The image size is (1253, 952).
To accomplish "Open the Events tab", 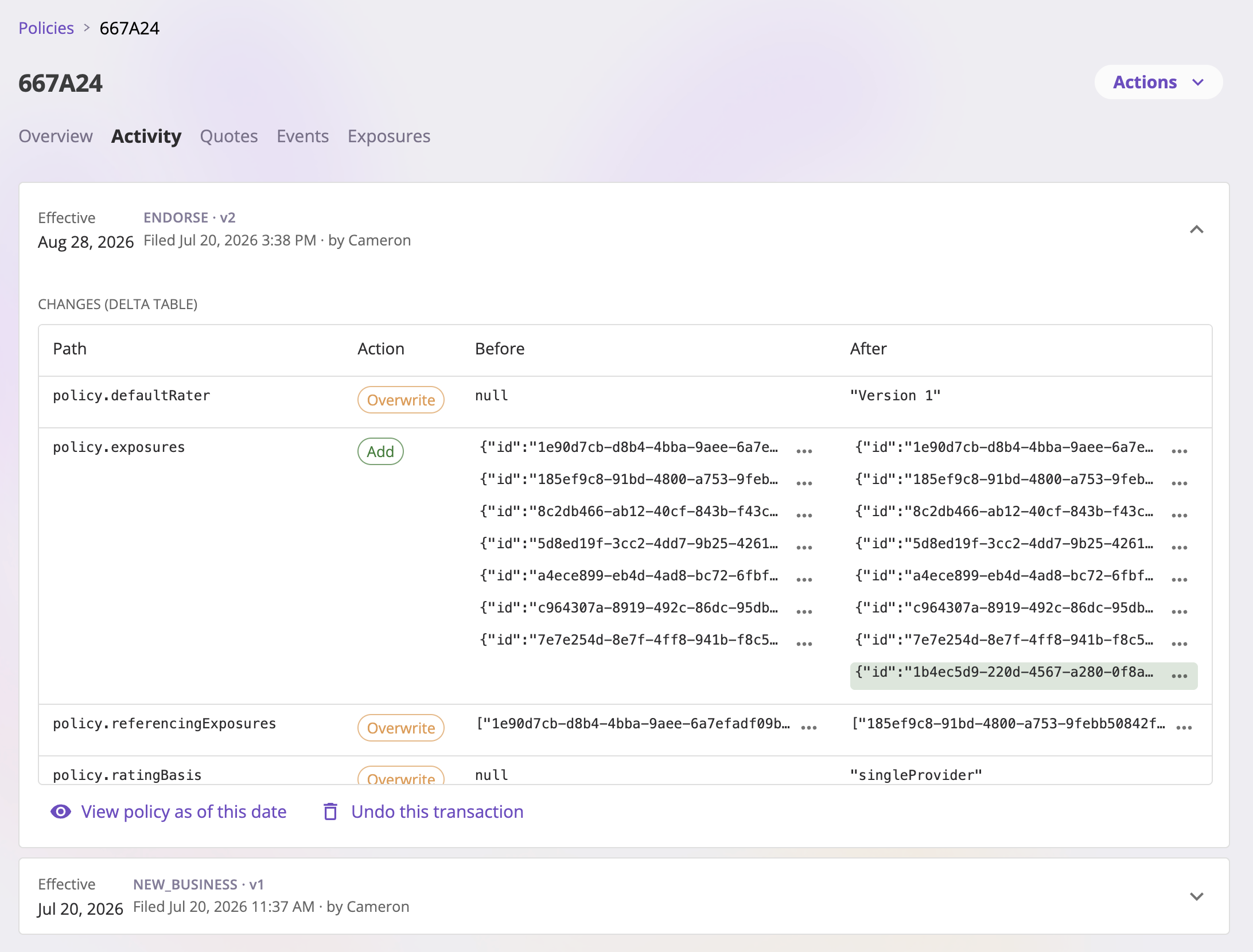I will click(x=303, y=136).
